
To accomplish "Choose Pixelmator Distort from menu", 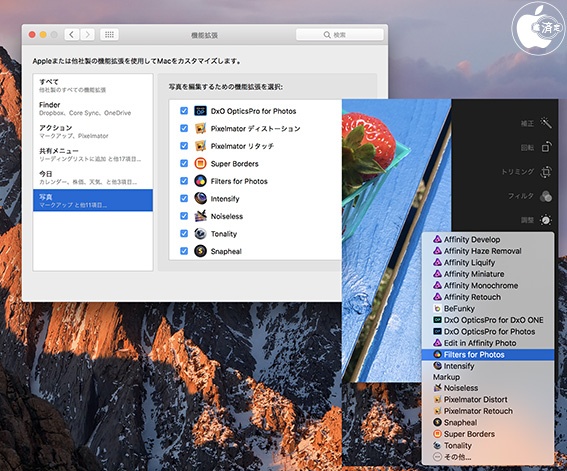I will 488,399.
